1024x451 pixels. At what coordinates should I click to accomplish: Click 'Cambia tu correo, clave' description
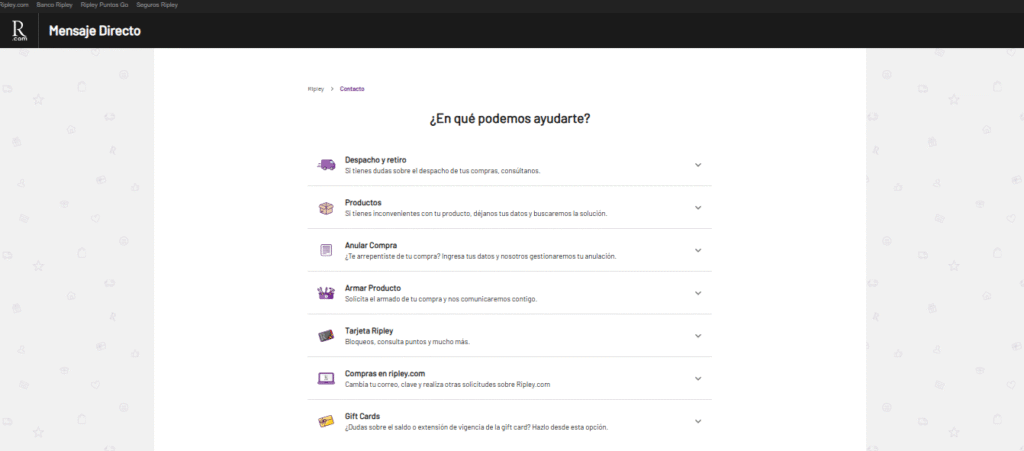(x=447, y=384)
